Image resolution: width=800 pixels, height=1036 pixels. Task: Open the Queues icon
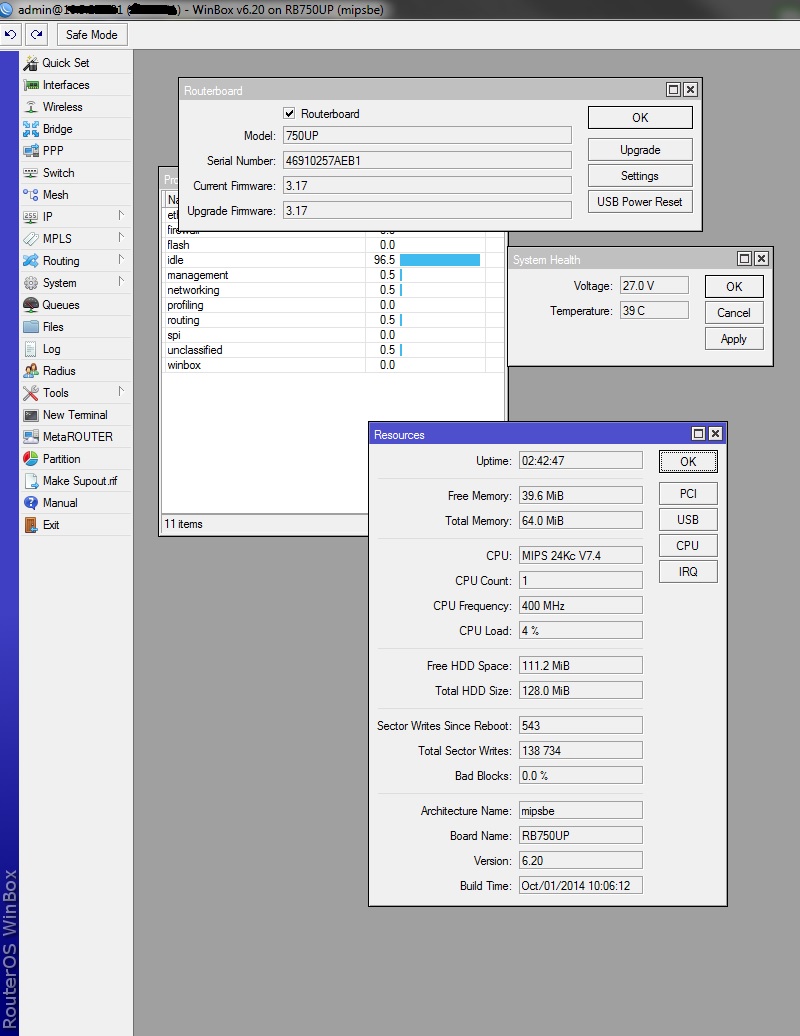click(x=31, y=305)
